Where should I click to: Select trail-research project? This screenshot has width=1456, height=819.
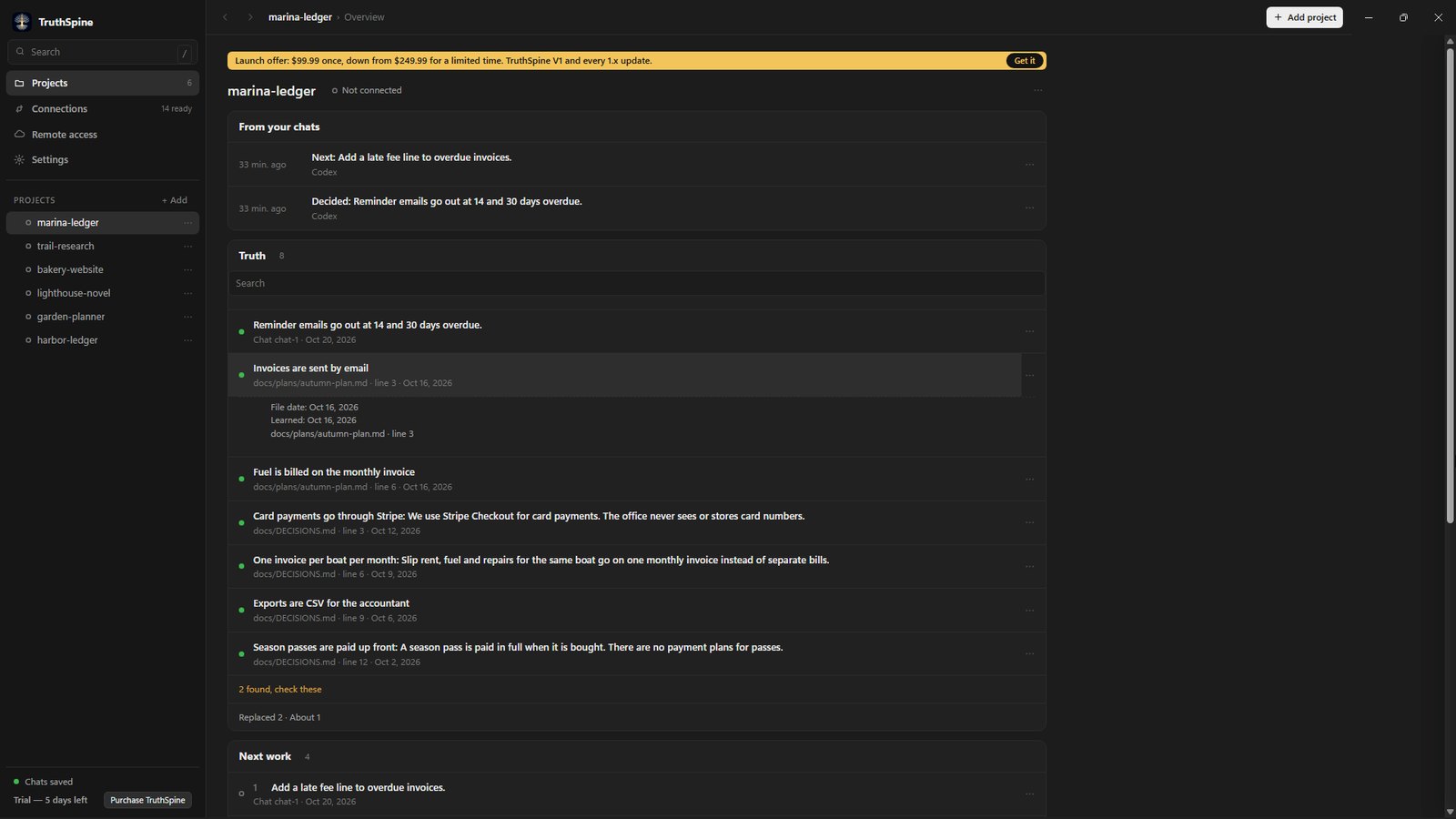(x=103, y=246)
